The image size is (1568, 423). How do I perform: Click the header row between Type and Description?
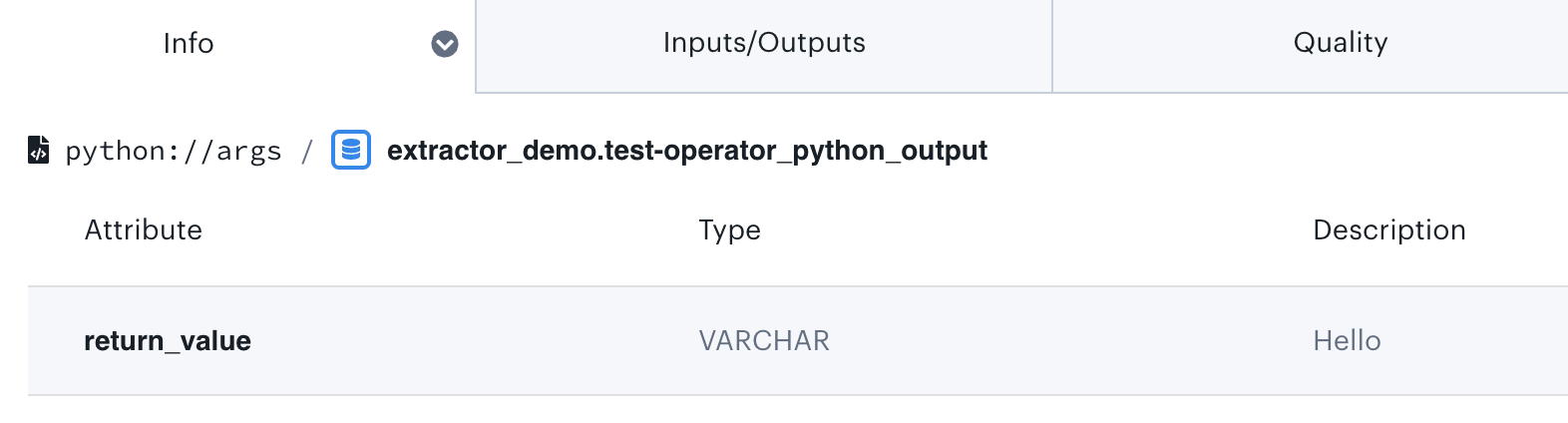coord(1037,230)
